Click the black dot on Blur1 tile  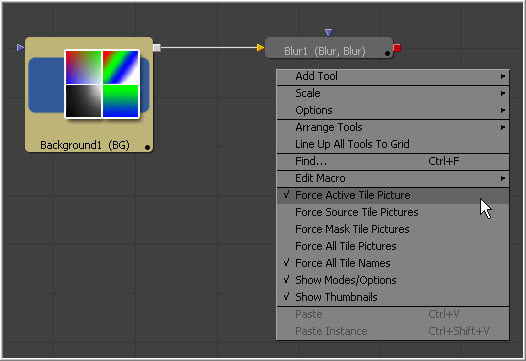point(387,53)
